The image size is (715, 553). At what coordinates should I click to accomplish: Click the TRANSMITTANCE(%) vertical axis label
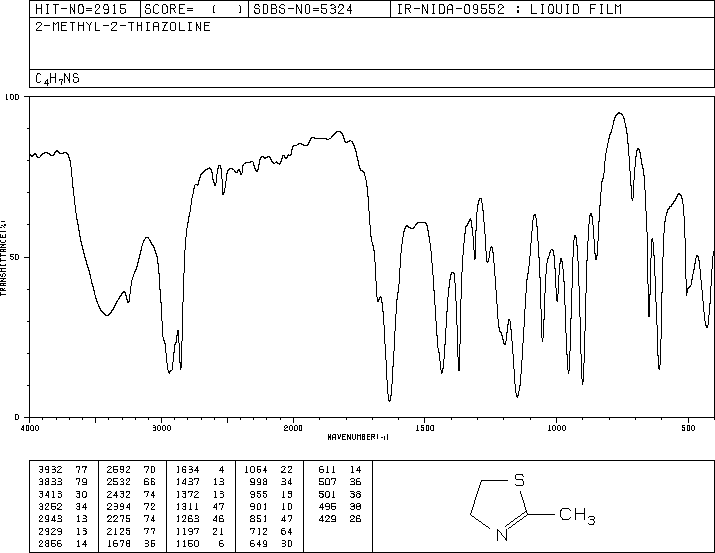tap(3, 258)
